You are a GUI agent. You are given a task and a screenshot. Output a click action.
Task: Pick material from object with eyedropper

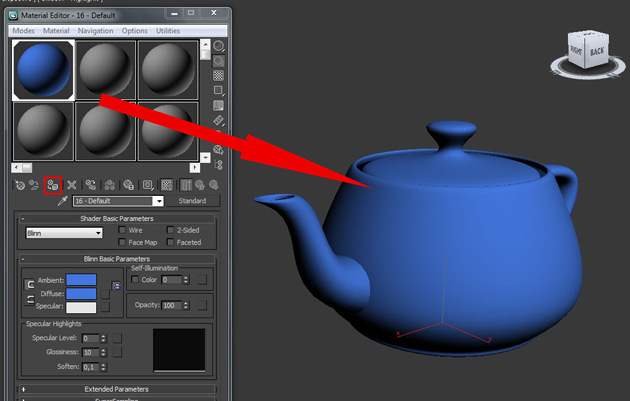62,201
